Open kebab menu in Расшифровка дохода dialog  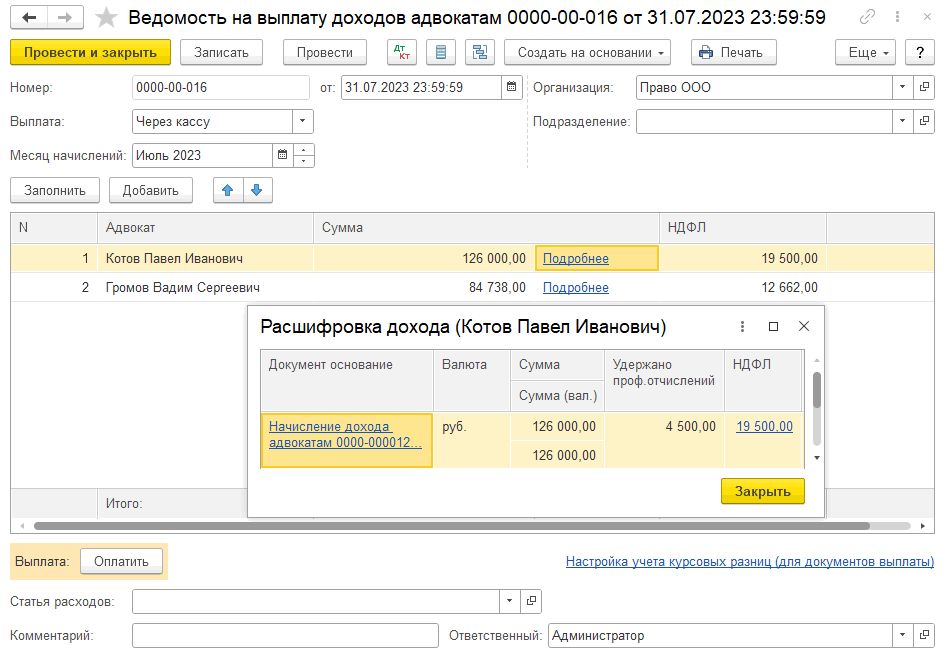click(742, 327)
